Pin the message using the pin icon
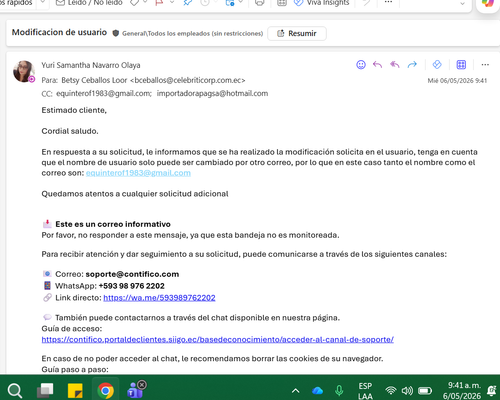 pos(188,3)
